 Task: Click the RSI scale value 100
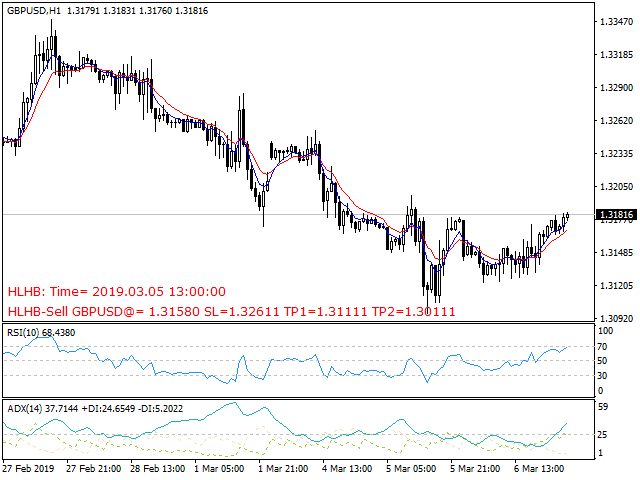tap(605, 331)
